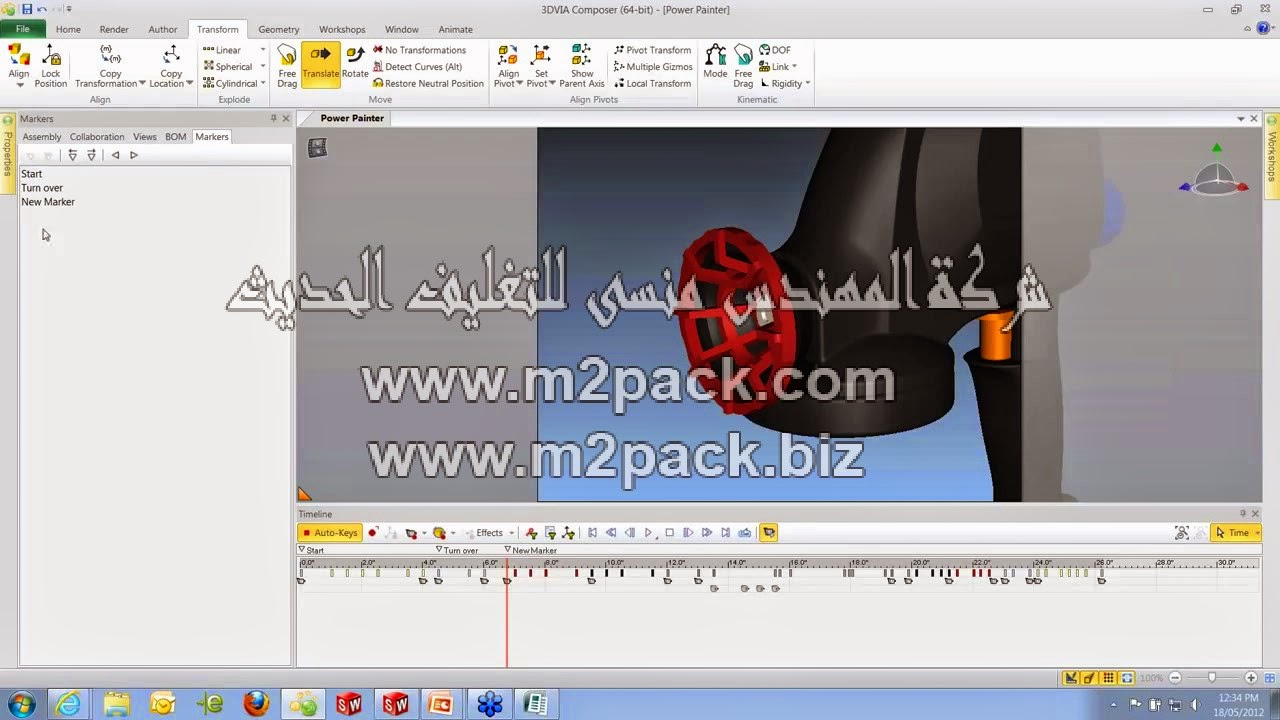Click the view orientation compass in viewport

coord(1214,172)
